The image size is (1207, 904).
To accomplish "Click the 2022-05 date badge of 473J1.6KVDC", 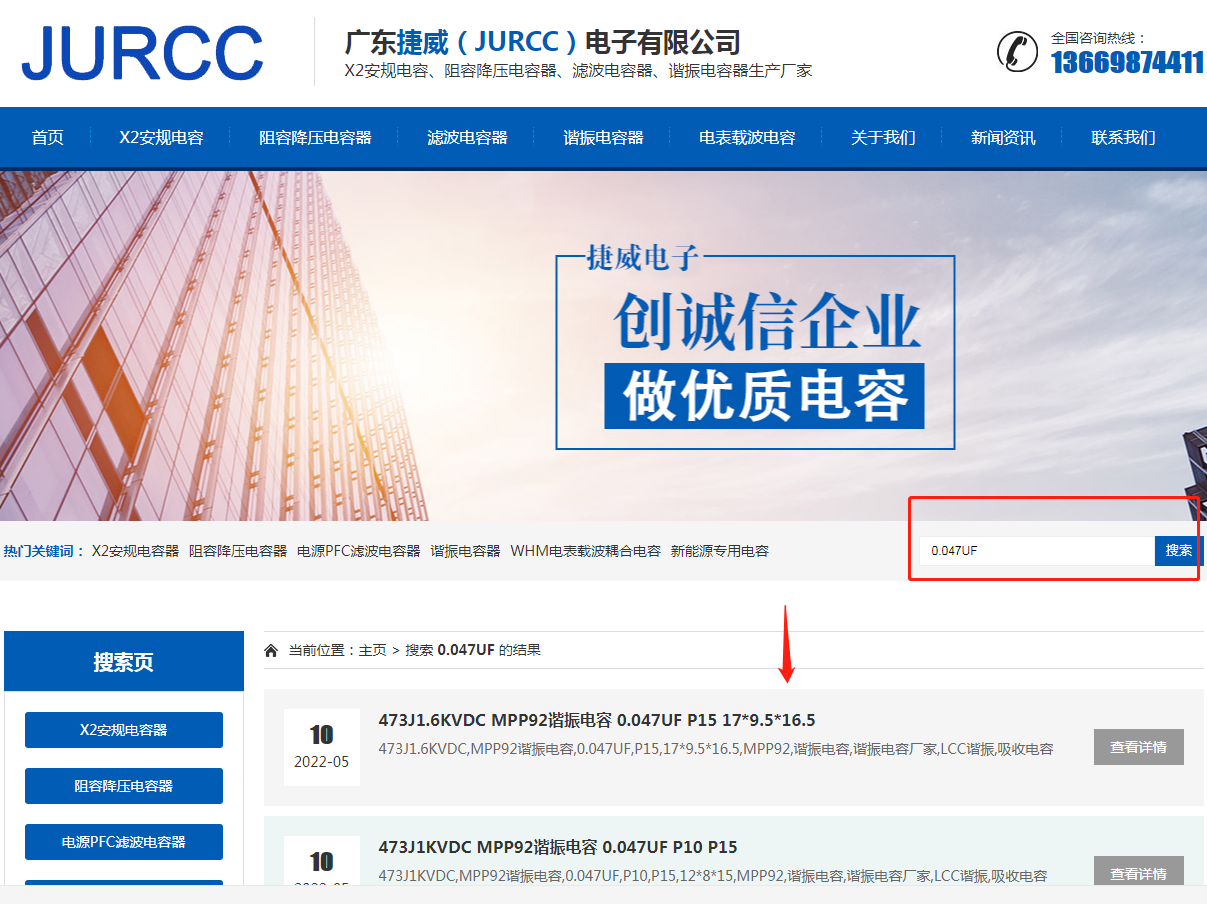I will (322, 747).
